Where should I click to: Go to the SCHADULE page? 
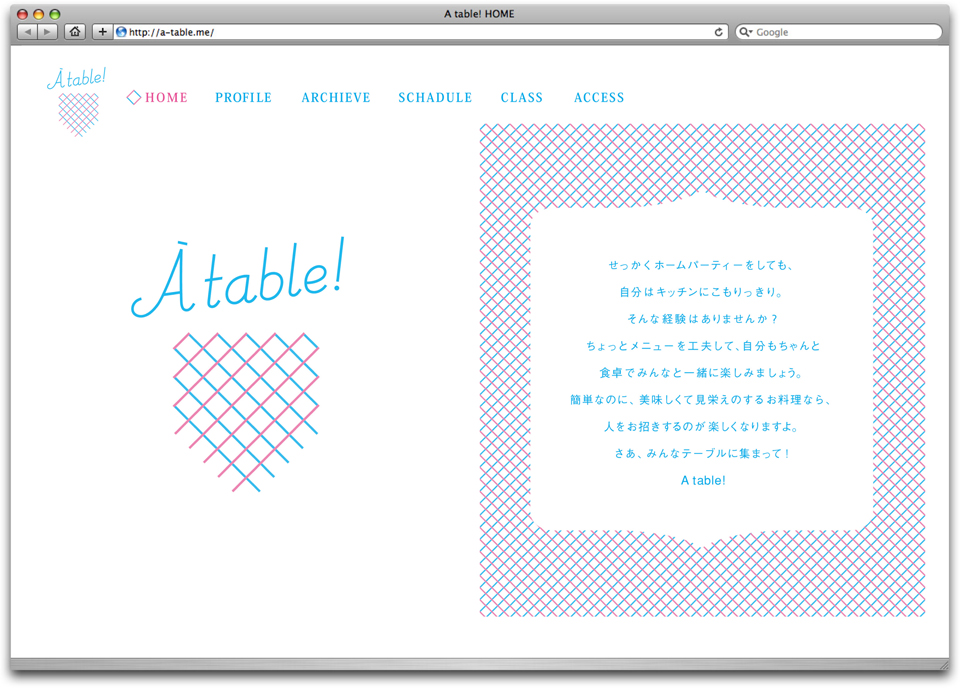pyautogui.click(x=435, y=97)
